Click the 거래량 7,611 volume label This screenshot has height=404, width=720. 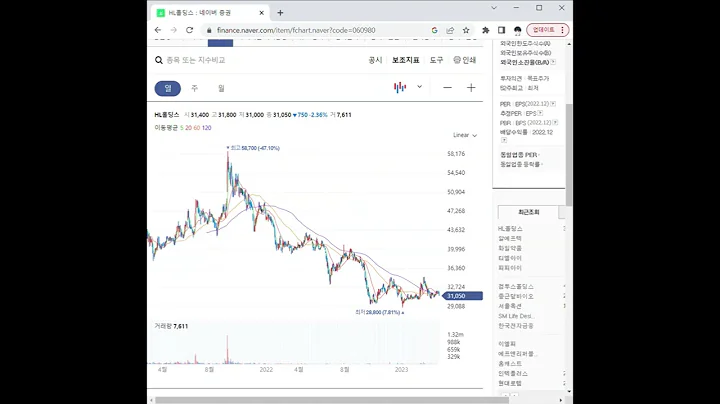click(x=171, y=326)
